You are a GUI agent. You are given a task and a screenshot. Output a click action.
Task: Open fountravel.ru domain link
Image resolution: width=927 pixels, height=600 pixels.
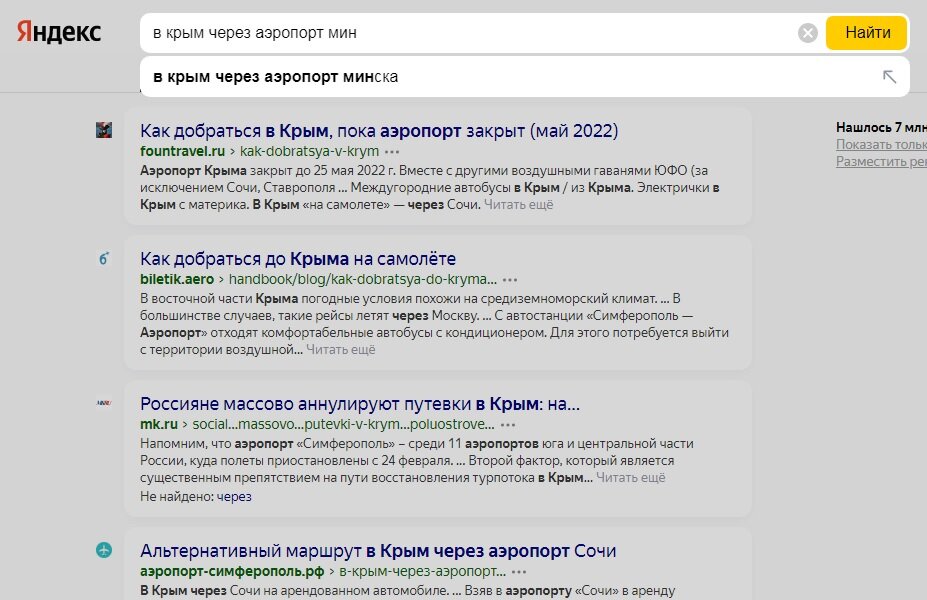coord(182,151)
